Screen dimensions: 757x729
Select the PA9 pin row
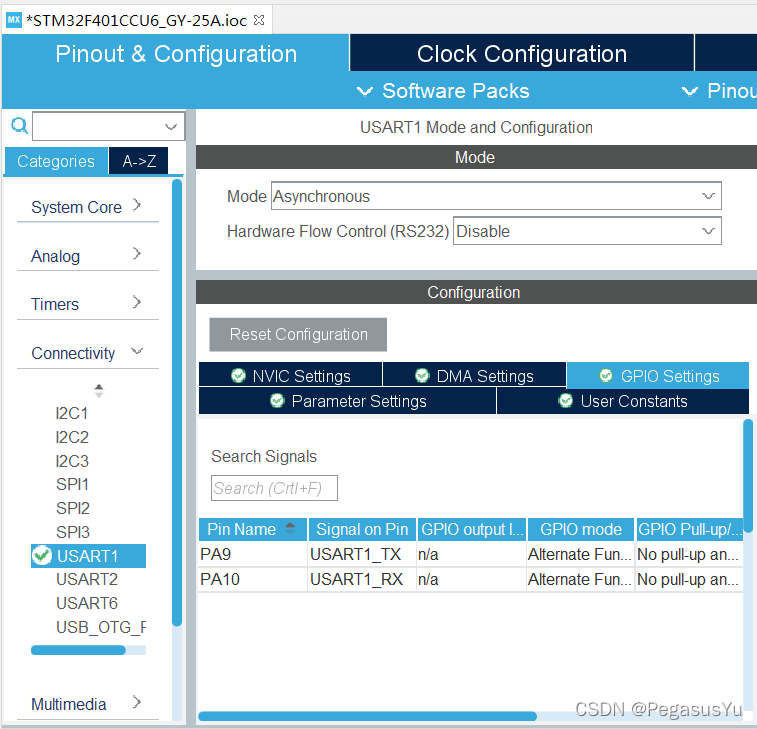471,554
